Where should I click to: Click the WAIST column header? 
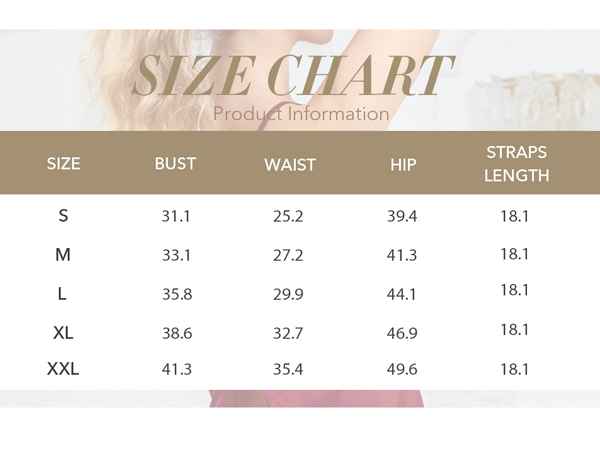(290, 165)
